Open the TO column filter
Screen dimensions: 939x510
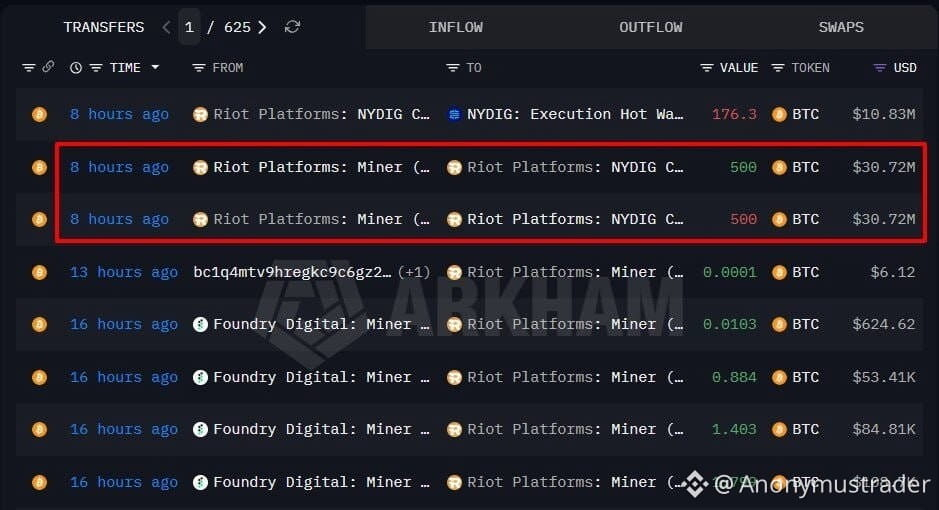click(453, 68)
